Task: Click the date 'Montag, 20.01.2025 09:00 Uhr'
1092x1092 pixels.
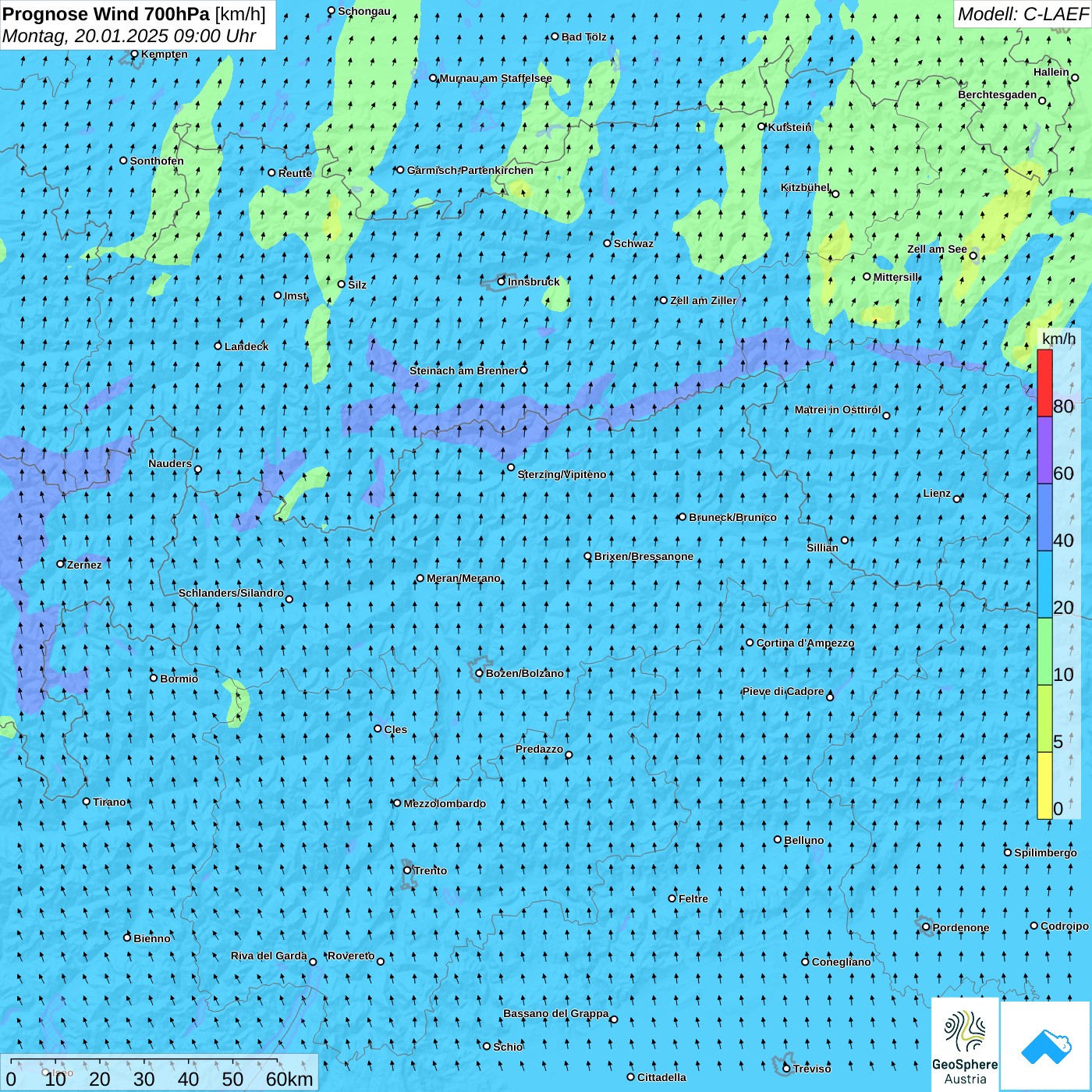Action: pos(129,36)
